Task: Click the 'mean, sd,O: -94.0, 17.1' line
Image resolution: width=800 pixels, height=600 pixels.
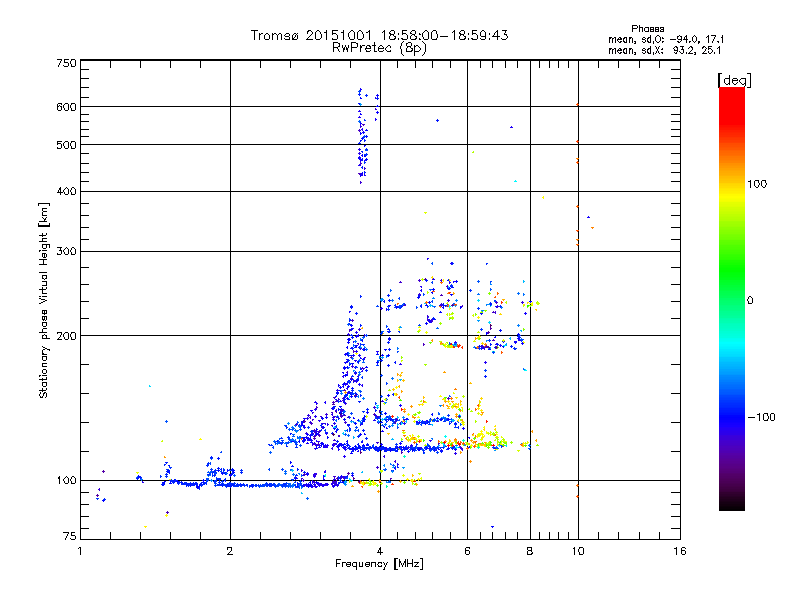Action: point(665,39)
